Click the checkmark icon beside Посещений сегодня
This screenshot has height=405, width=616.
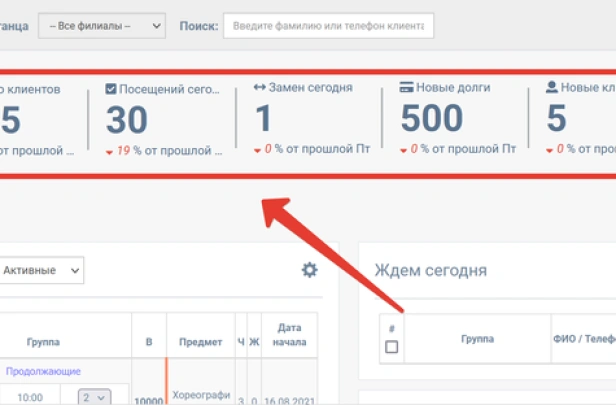click(x=110, y=88)
